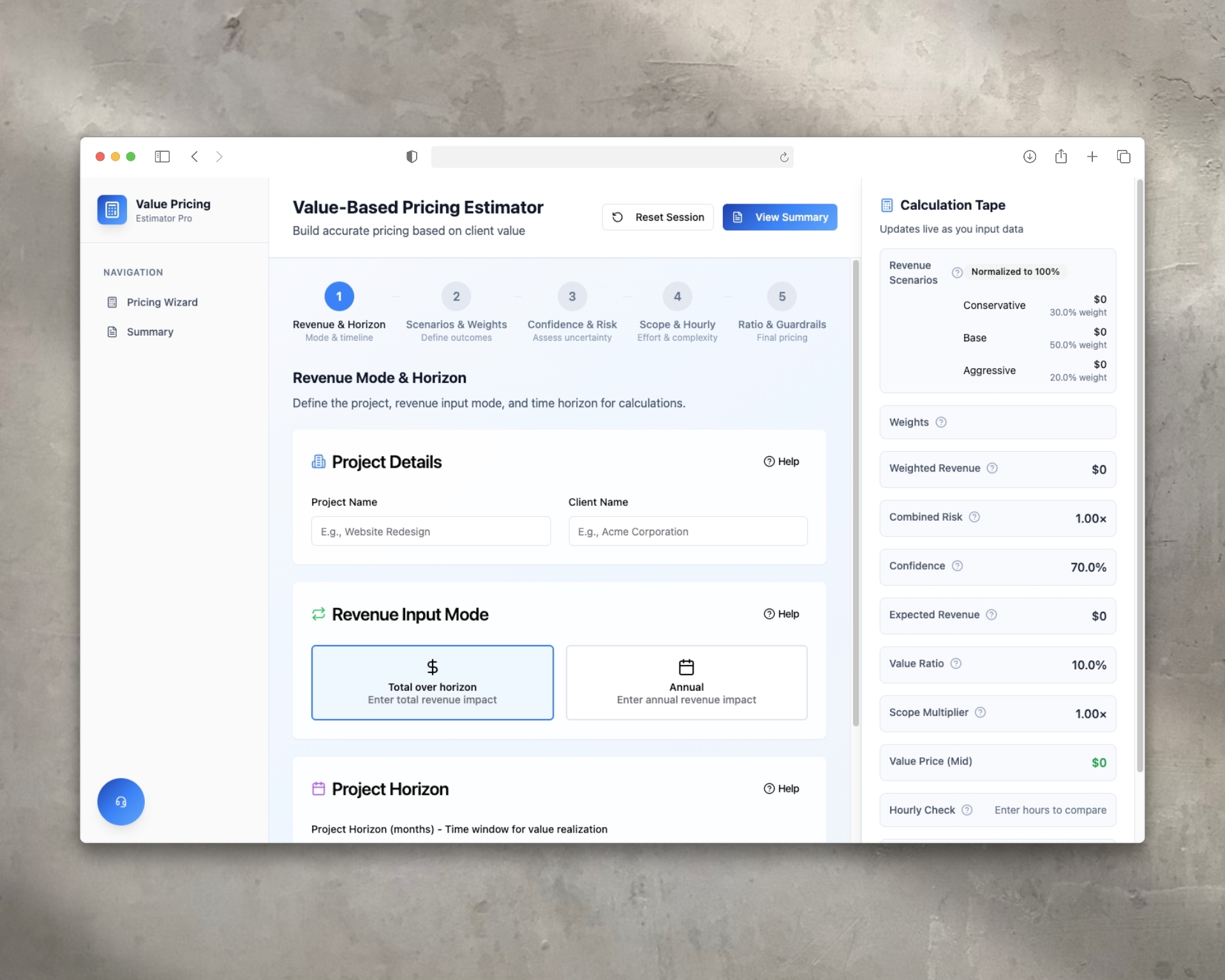
Task: Open Summary in navigation sidebar
Action: point(149,332)
